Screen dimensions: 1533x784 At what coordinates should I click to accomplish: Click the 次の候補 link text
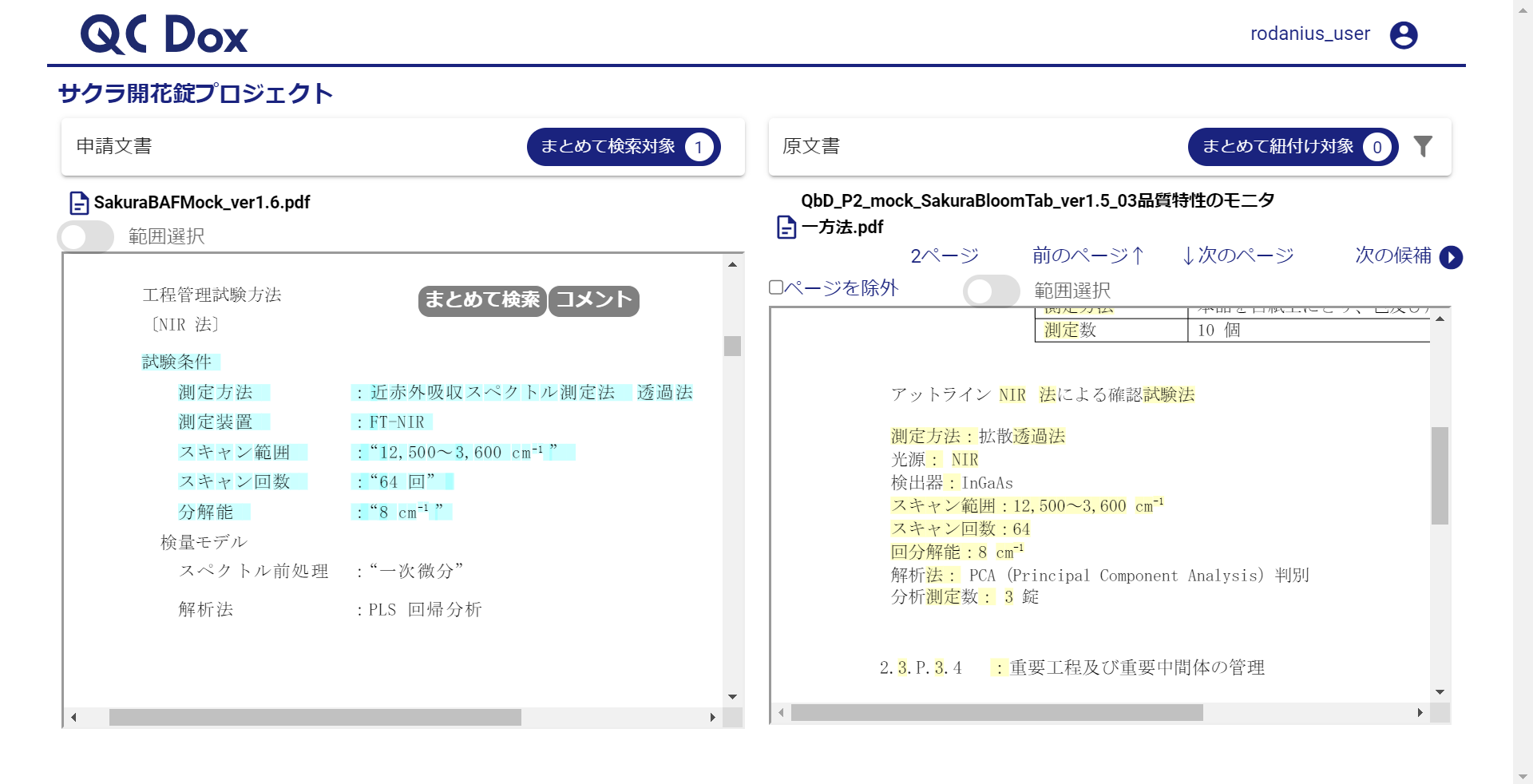point(1393,255)
